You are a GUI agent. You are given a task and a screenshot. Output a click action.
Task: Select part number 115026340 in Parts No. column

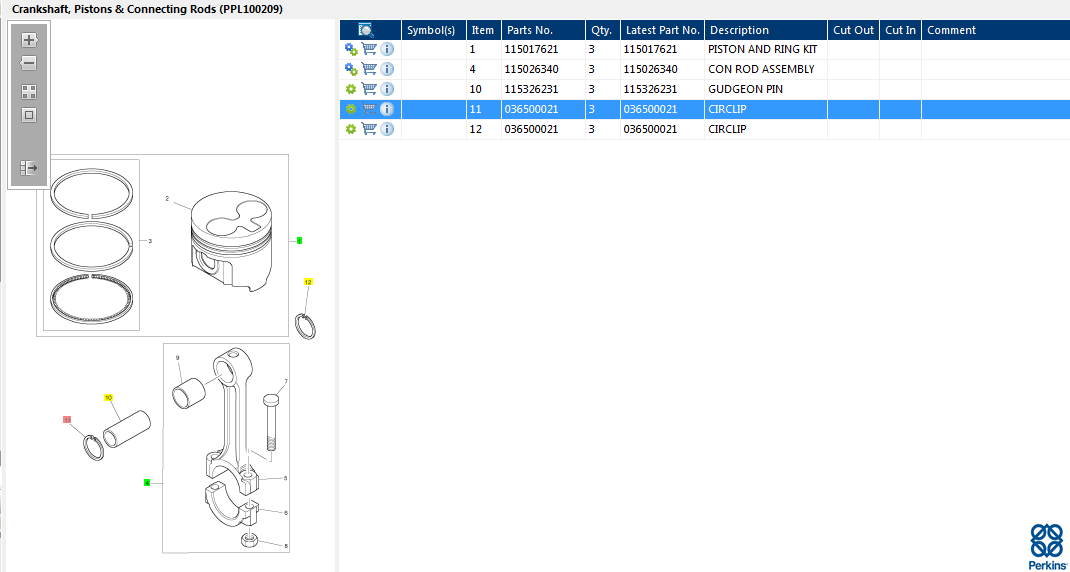coord(531,69)
